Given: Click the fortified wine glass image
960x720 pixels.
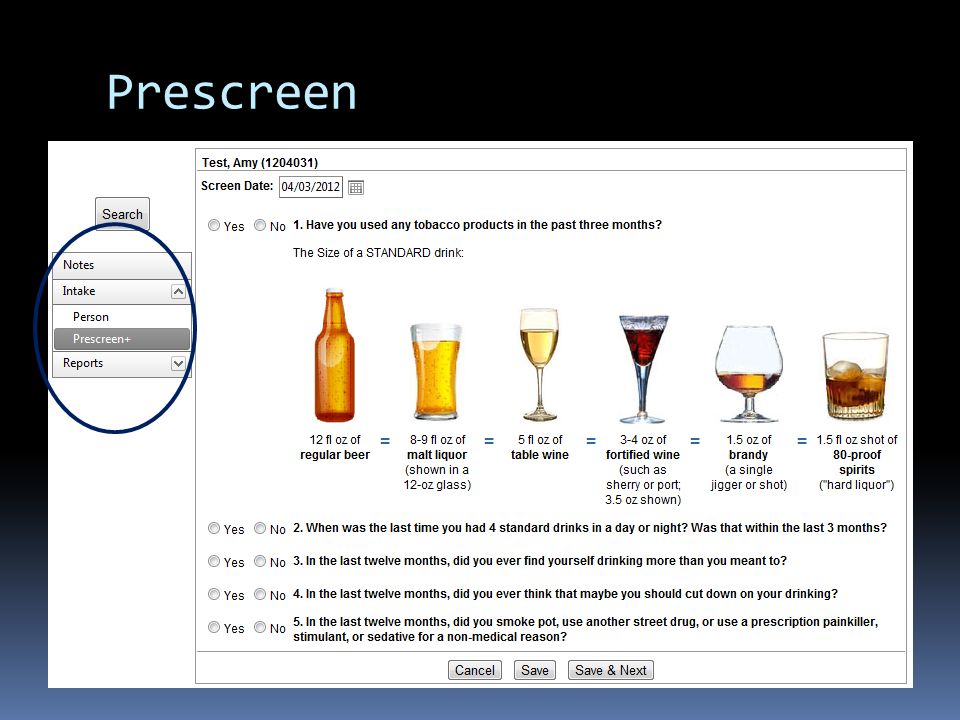Looking at the screenshot, I should pos(643,369).
